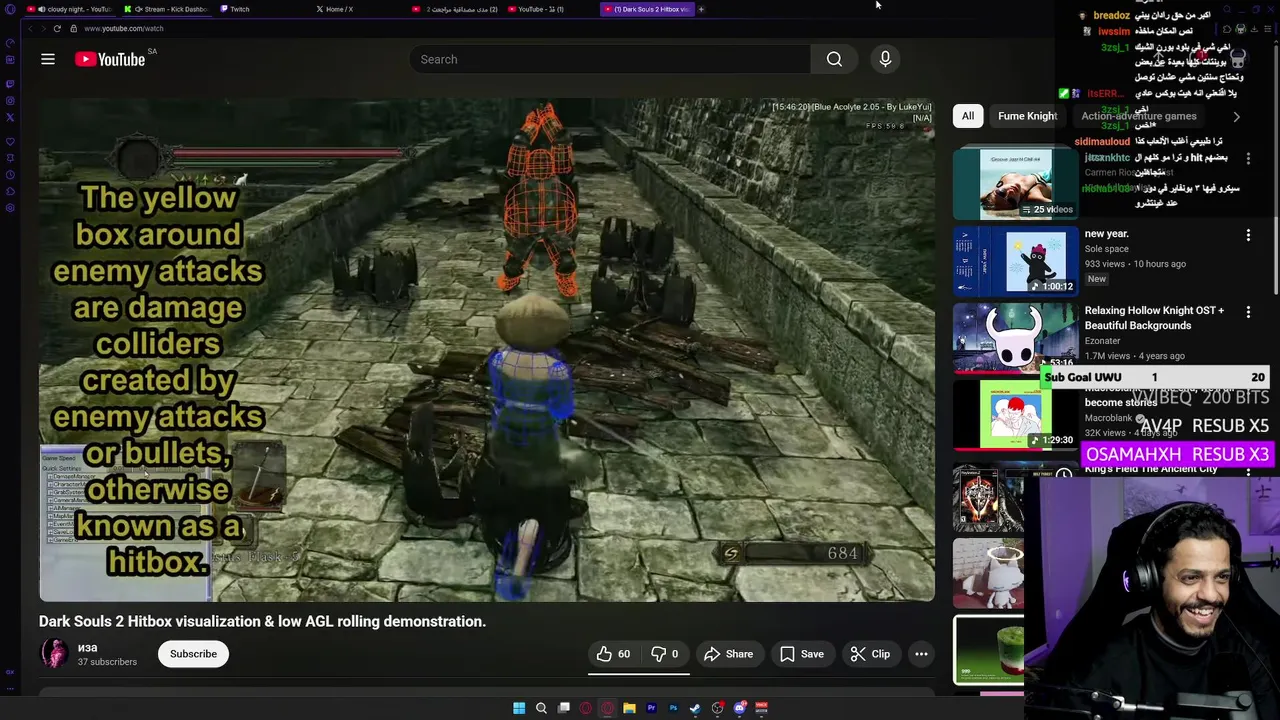Click the YouTube logo to go home

coord(110,59)
